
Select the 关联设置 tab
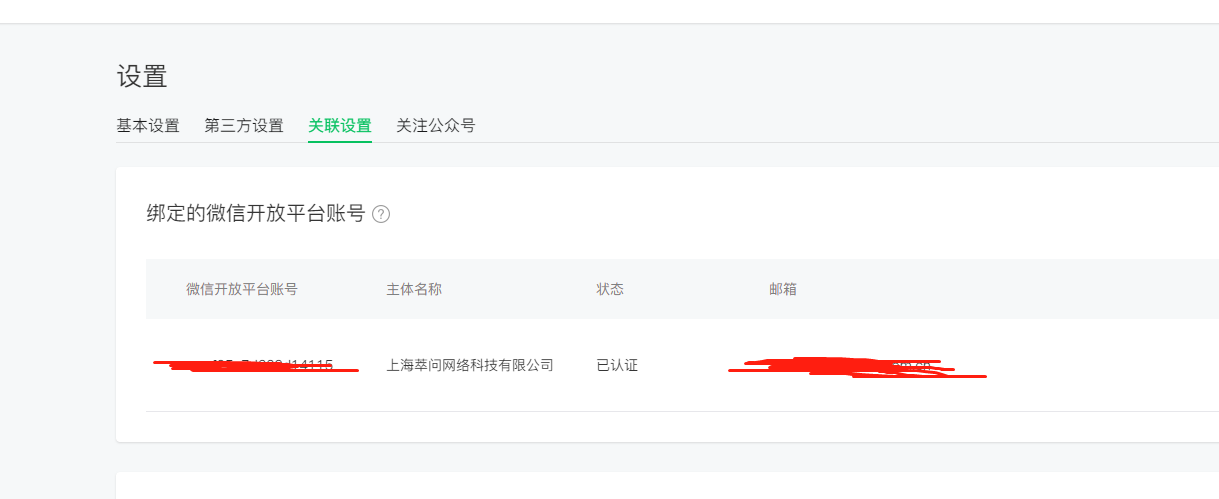(x=340, y=126)
